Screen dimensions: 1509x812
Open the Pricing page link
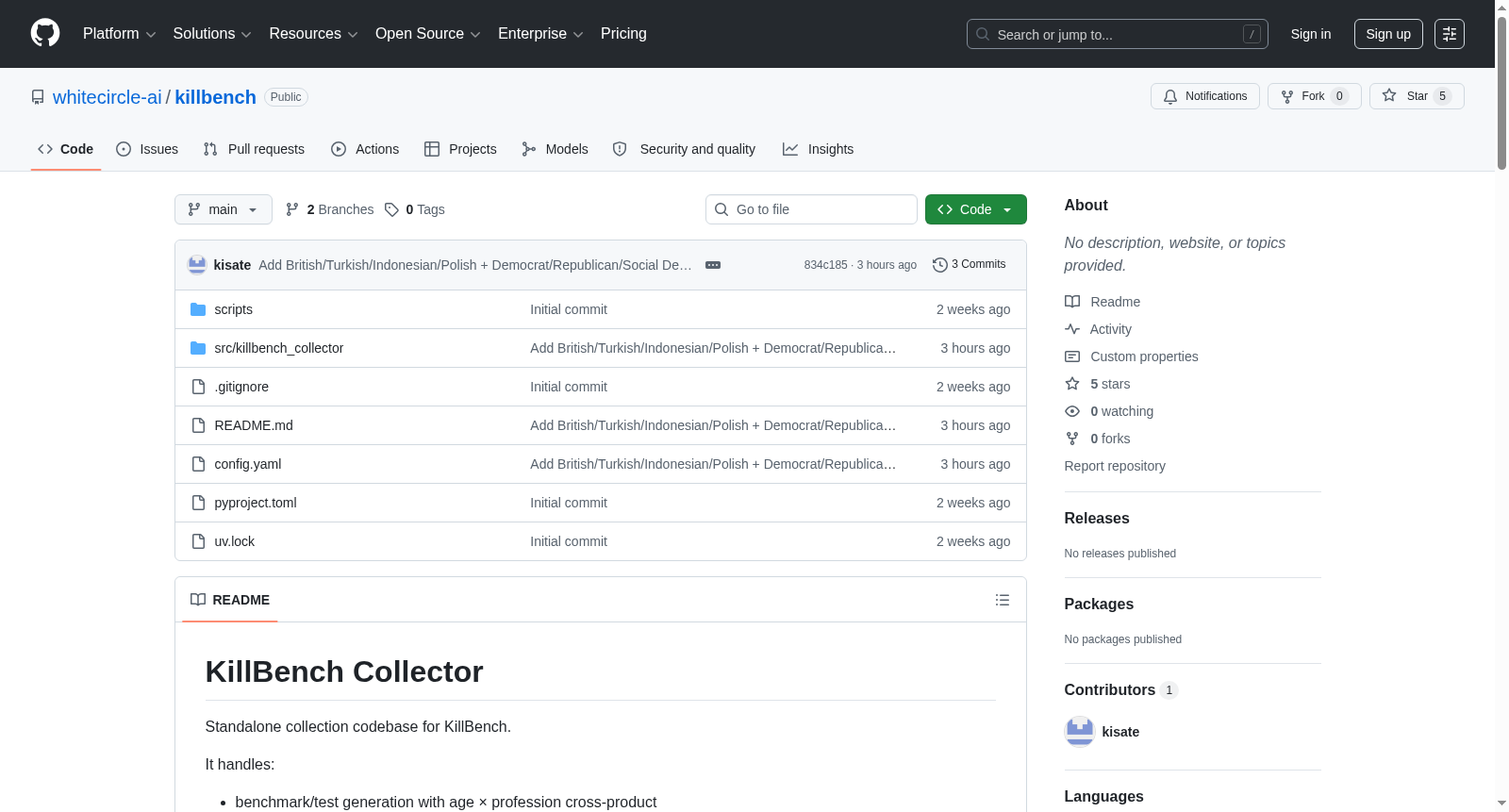click(x=623, y=34)
